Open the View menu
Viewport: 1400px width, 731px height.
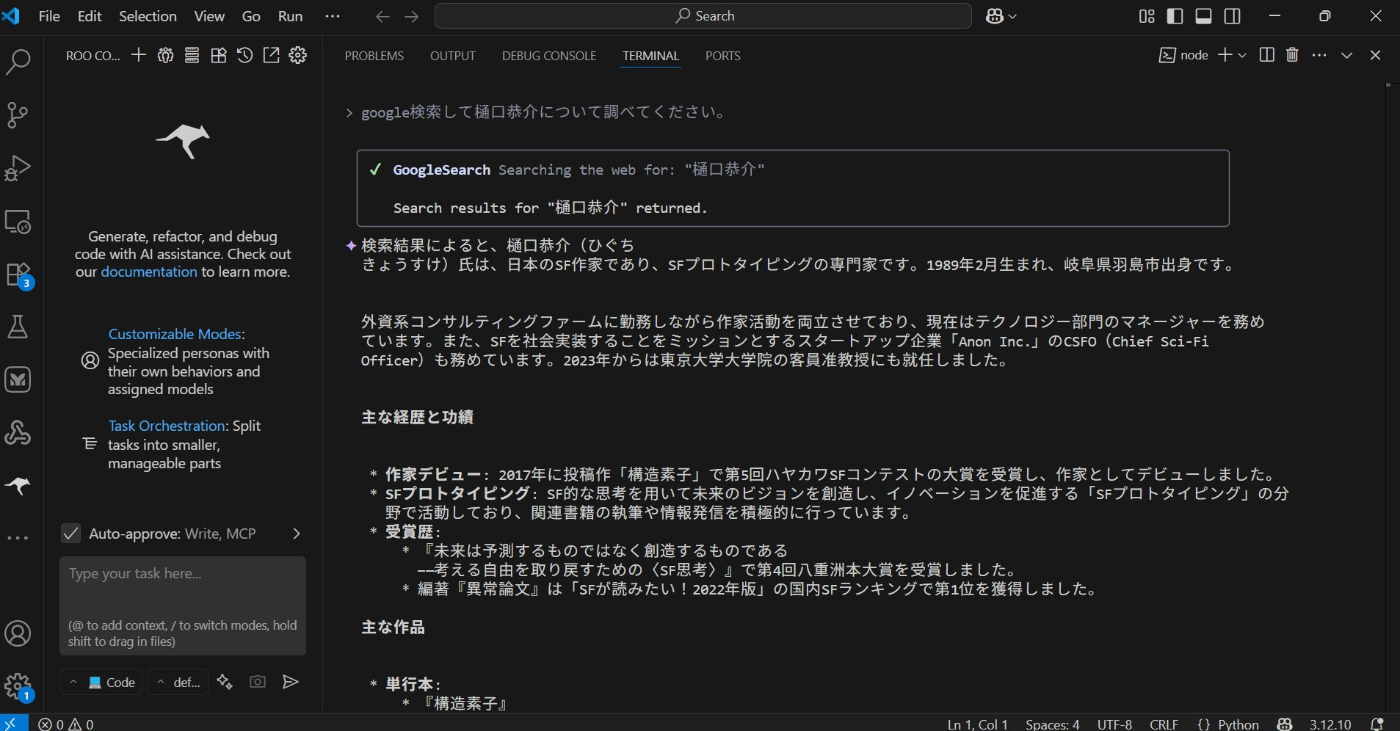click(x=209, y=16)
